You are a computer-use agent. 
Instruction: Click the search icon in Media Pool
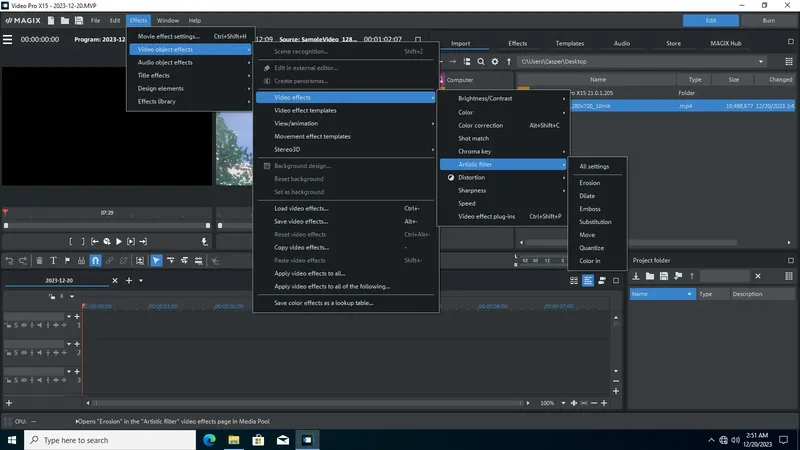pyautogui.click(x=480, y=61)
